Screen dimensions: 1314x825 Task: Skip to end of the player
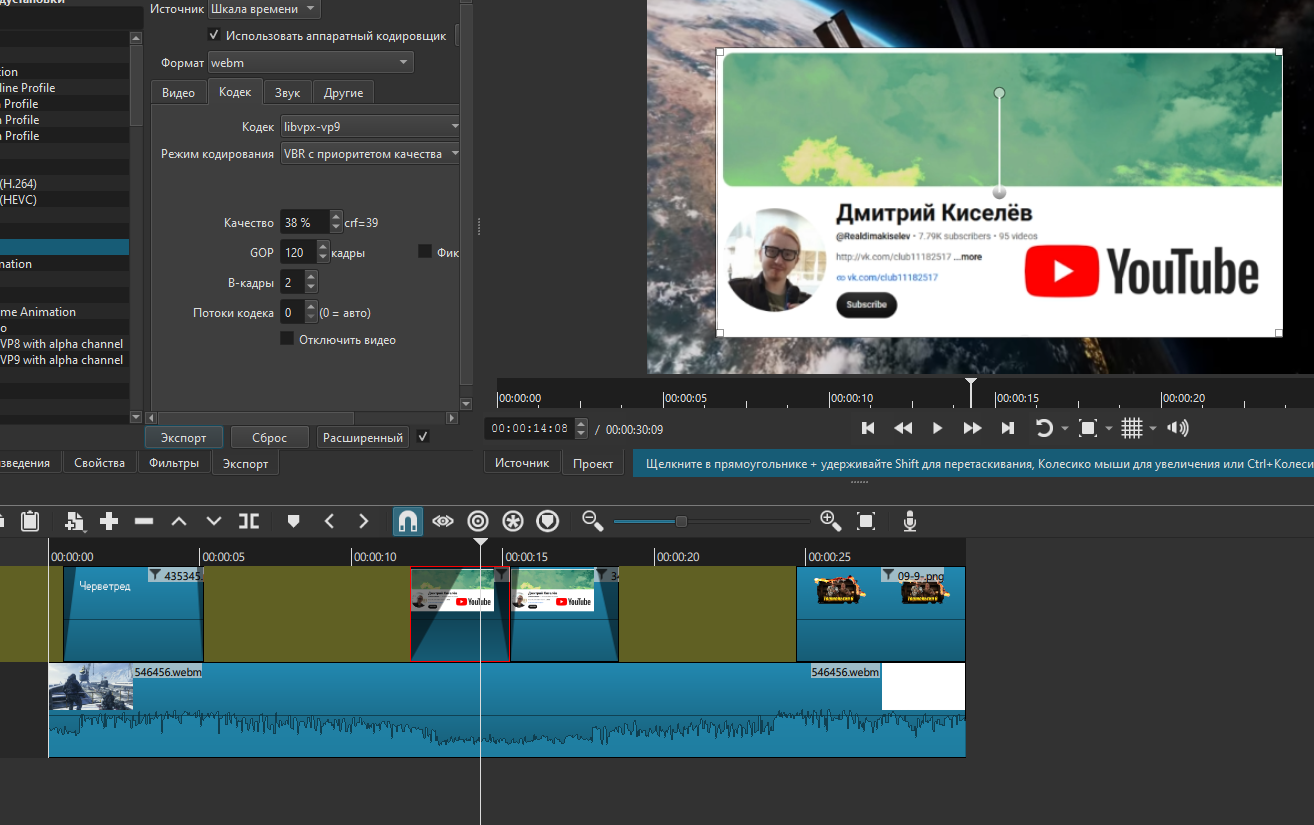point(1007,428)
